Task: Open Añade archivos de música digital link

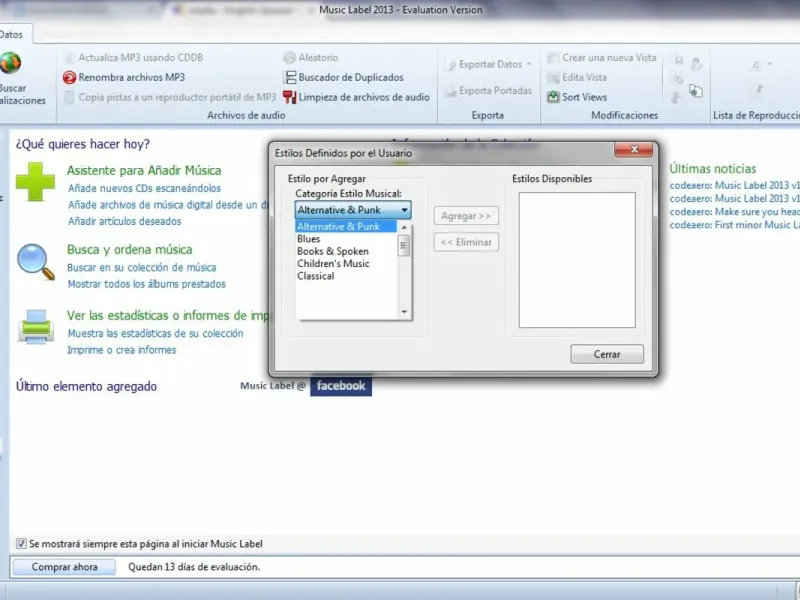Action: [168, 205]
